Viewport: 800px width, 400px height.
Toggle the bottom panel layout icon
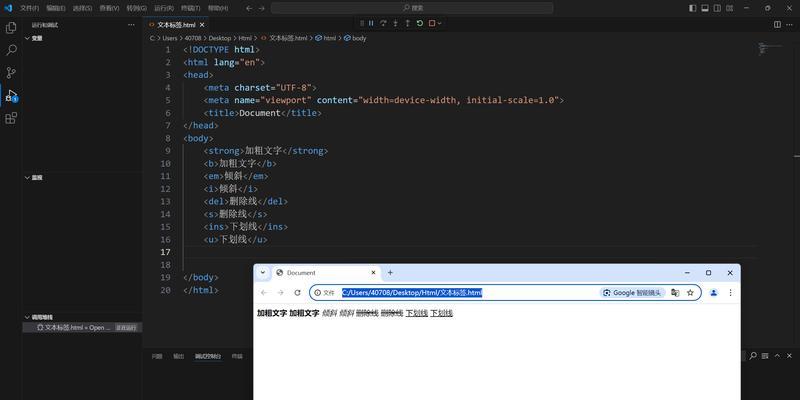tap(705, 8)
